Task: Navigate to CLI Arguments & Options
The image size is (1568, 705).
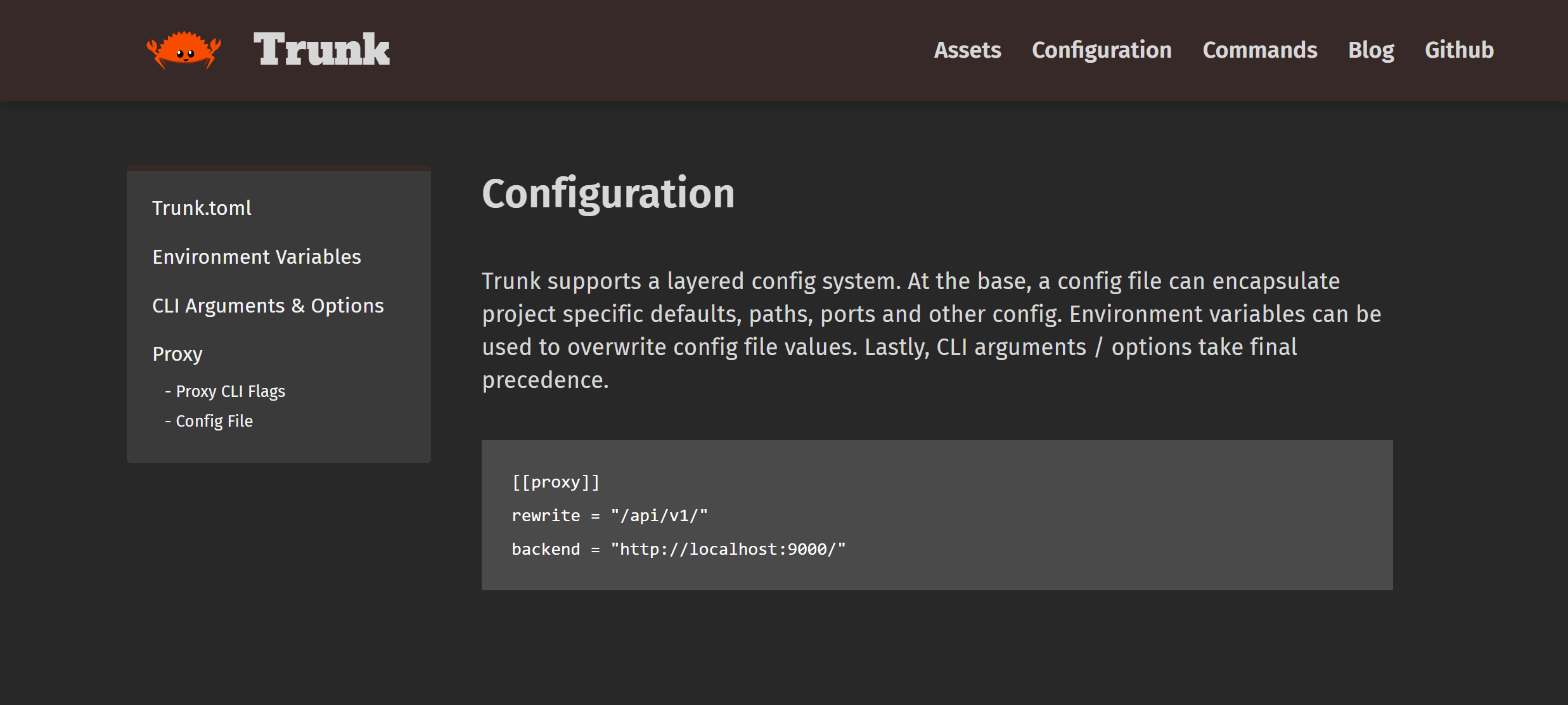Action: click(268, 306)
